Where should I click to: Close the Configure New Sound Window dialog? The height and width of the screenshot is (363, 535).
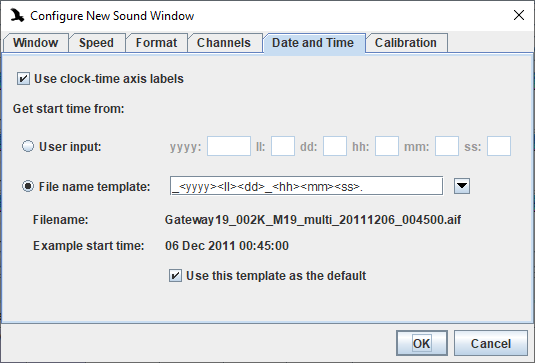(x=519, y=15)
